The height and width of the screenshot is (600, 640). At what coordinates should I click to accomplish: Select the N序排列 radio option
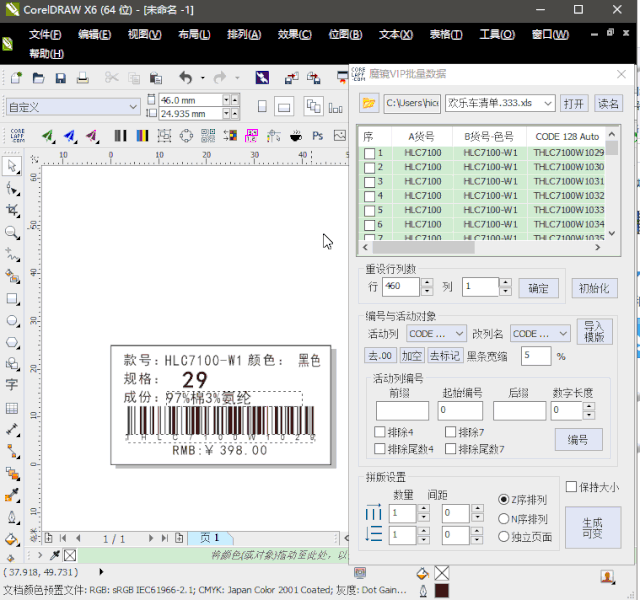(504, 519)
